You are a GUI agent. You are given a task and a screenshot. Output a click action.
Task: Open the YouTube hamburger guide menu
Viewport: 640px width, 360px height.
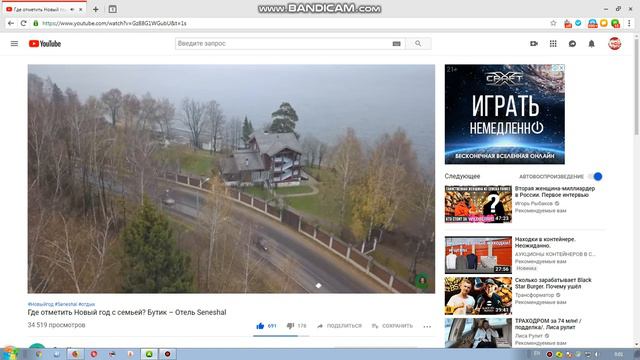pyautogui.click(x=14, y=44)
